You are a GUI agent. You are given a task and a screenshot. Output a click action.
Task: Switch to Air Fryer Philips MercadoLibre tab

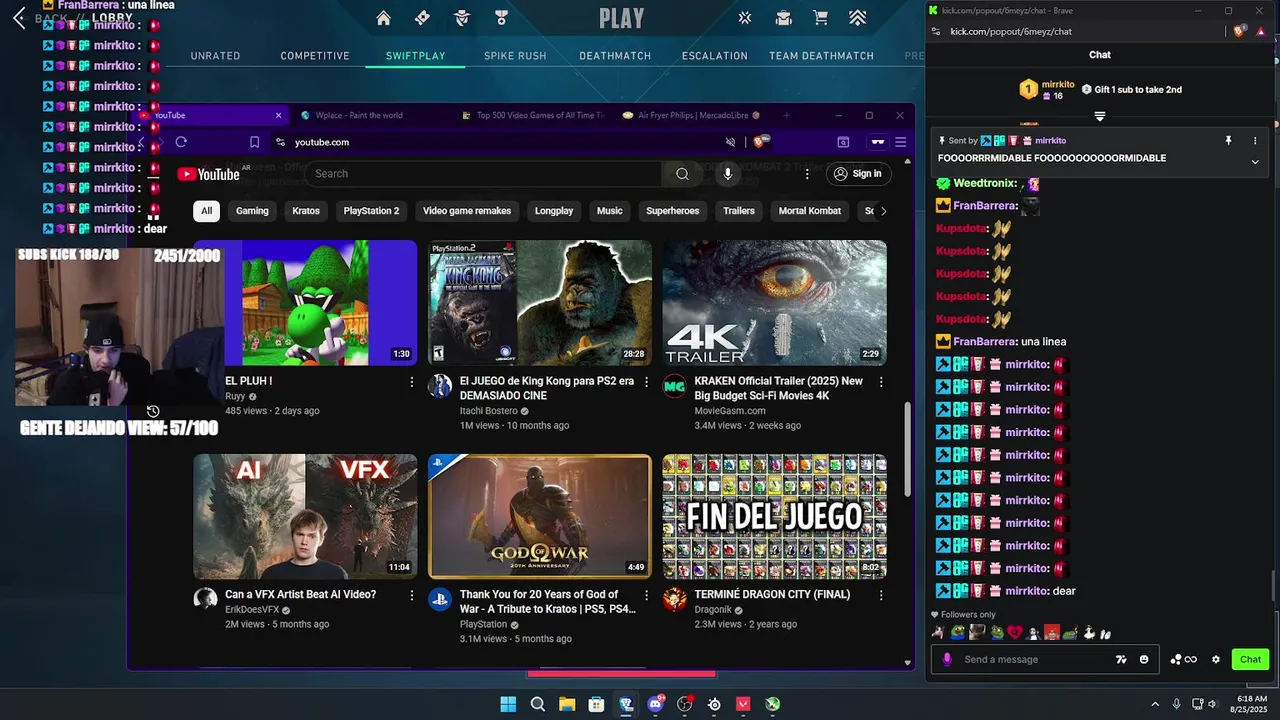(x=692, y=115)
